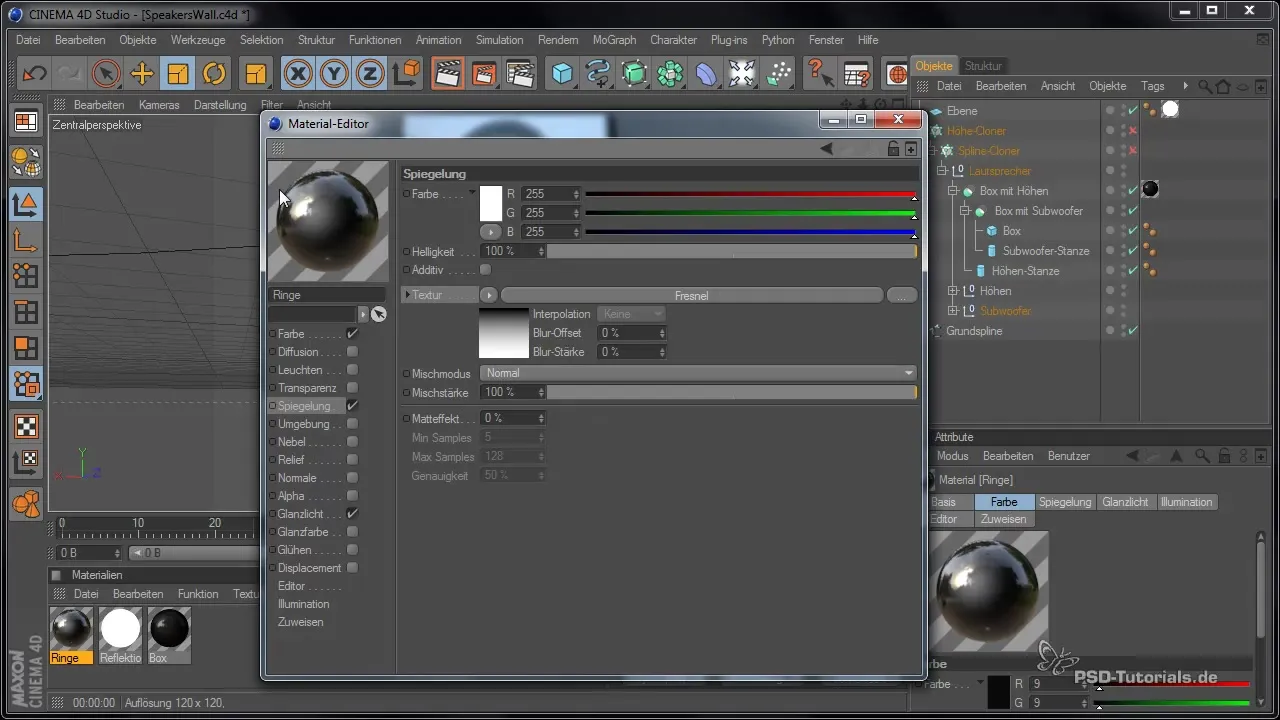Select the Scale tool icon

tap(178, 74)
